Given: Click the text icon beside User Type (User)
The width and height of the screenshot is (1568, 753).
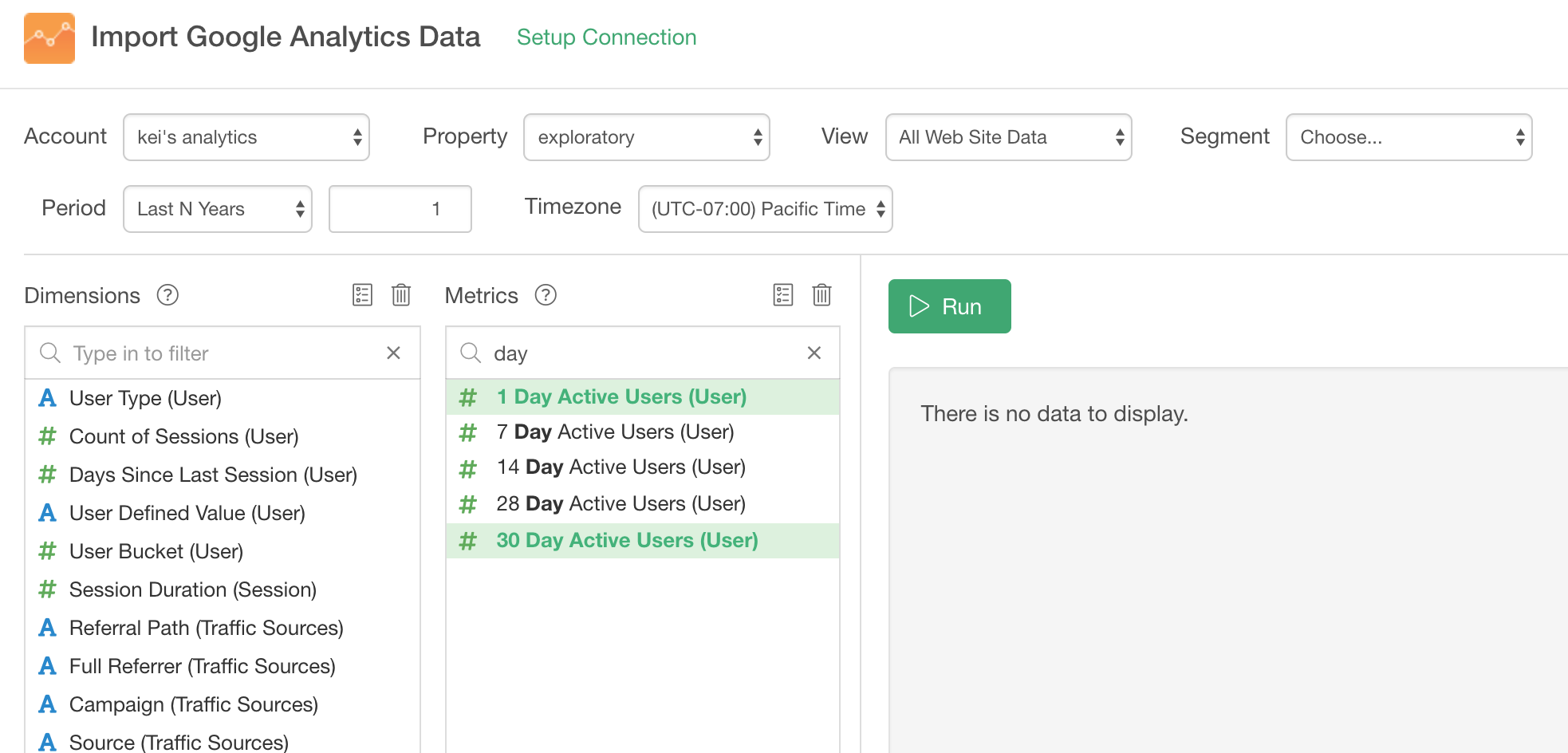Looking at the screenshot, I should [48, 397].
